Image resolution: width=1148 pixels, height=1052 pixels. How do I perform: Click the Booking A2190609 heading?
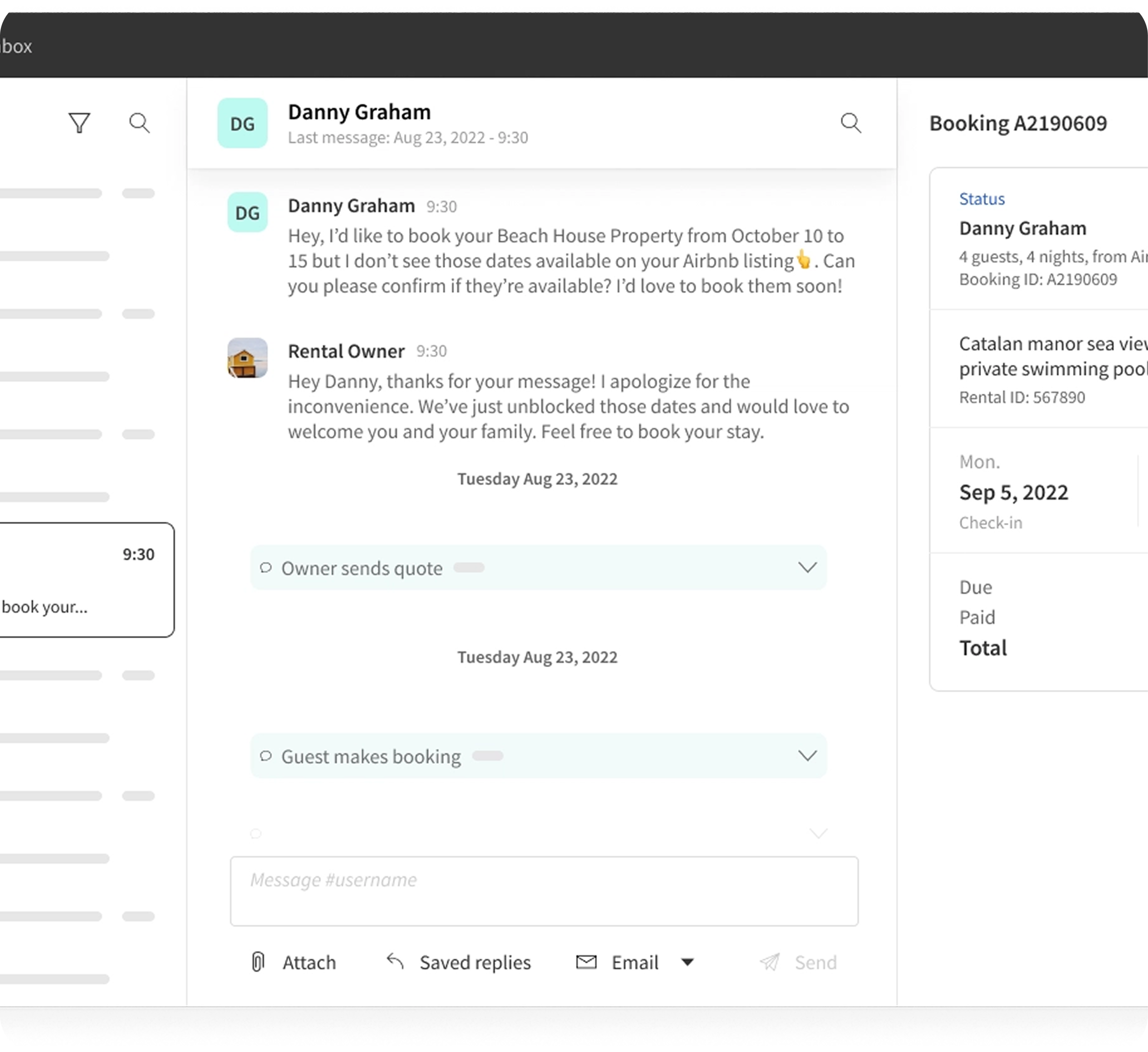(x=1018, y=123)
